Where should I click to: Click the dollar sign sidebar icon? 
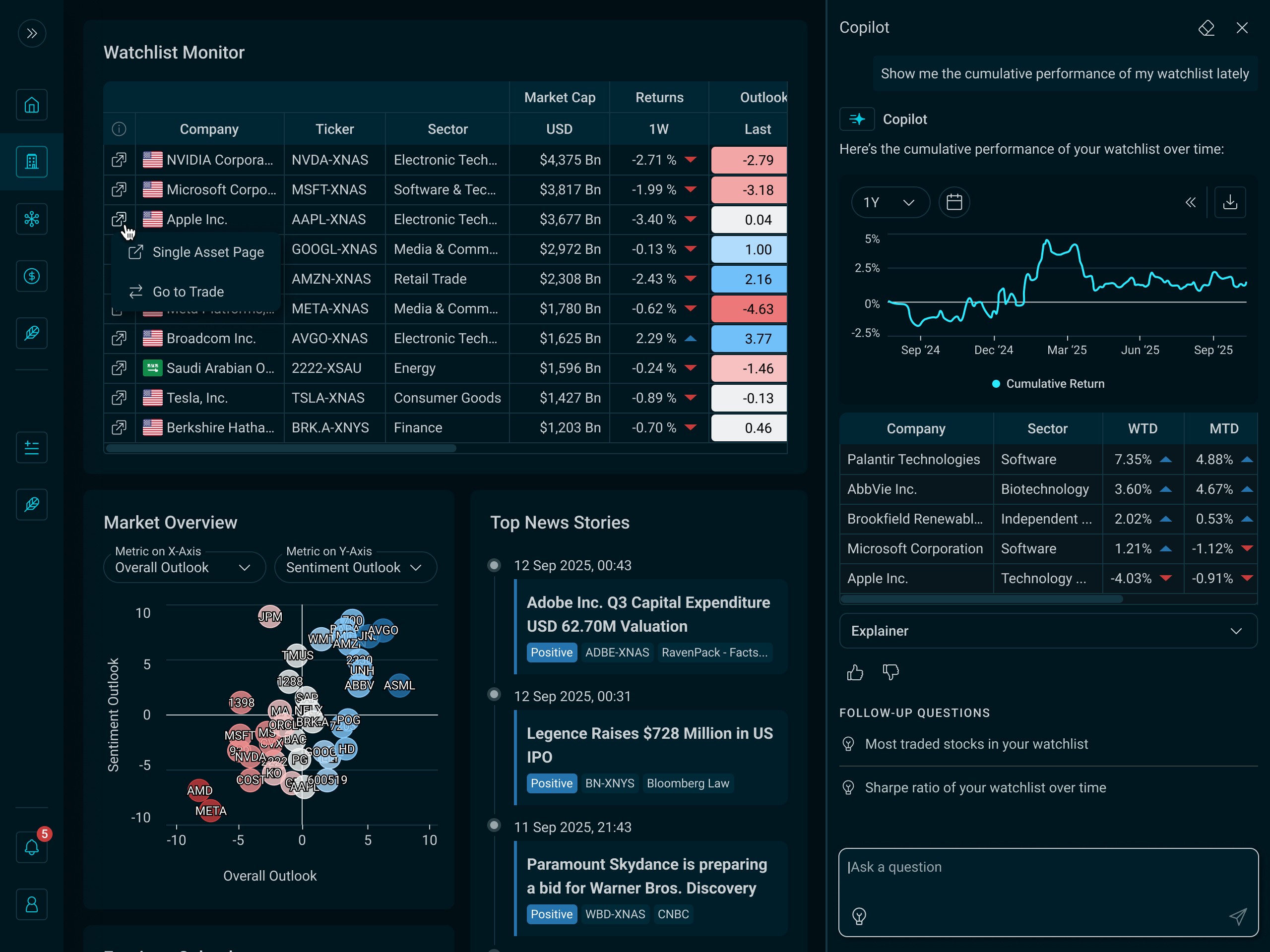[x=32, y=276]
